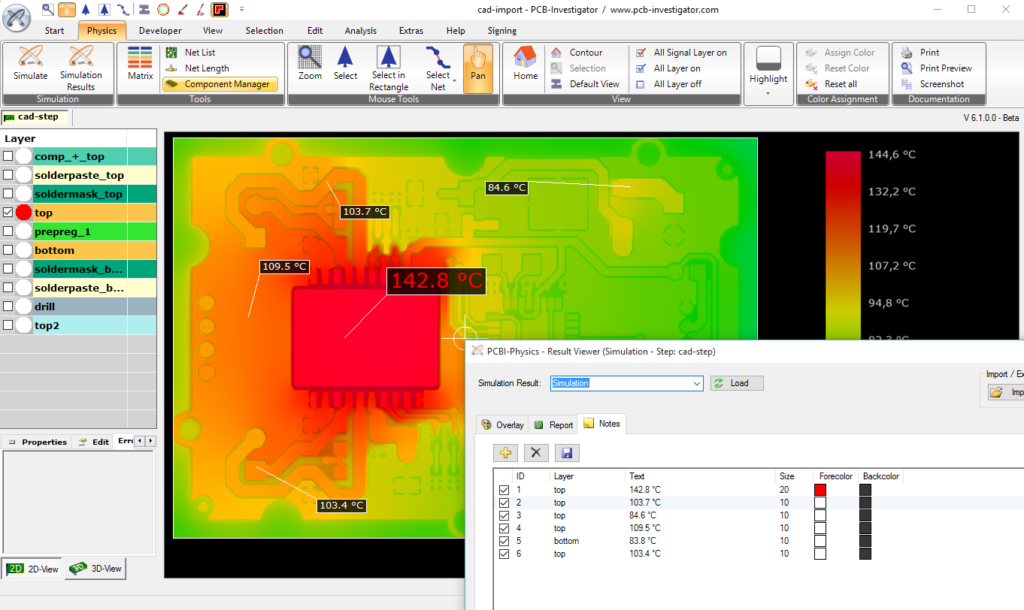Click the net path icon in quick access toolbar
Screen dimensions: 1024x610
click(x=123, y=9)
